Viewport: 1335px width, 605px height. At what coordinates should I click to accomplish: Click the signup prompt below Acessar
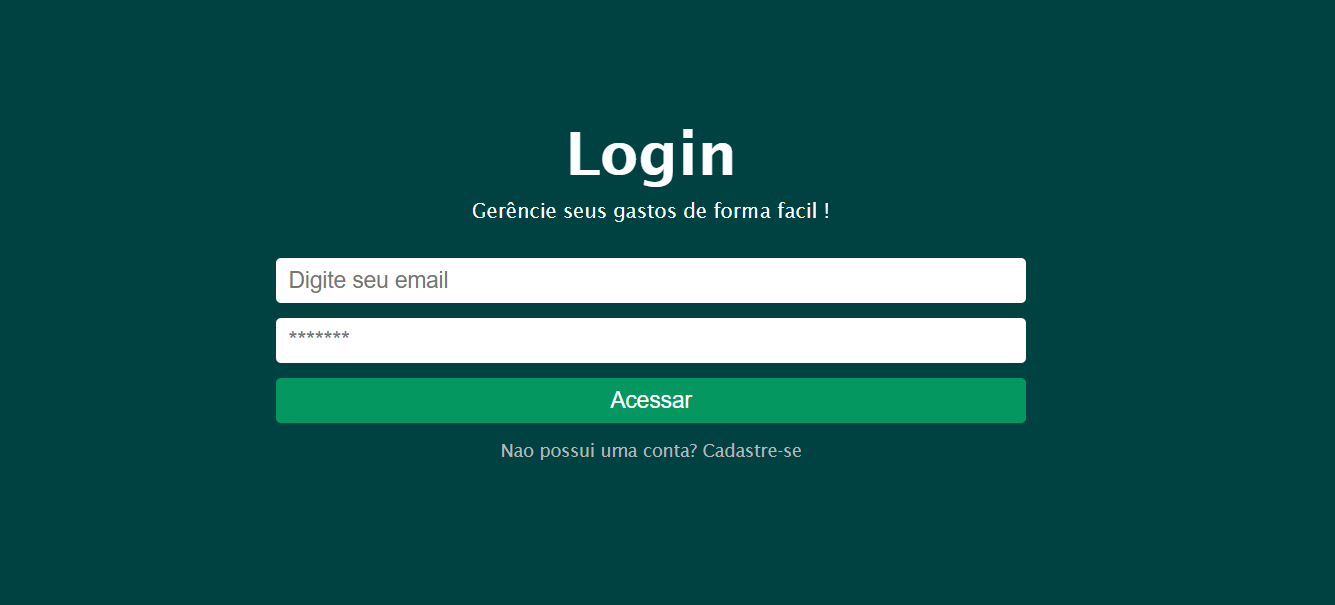[651, 451]
